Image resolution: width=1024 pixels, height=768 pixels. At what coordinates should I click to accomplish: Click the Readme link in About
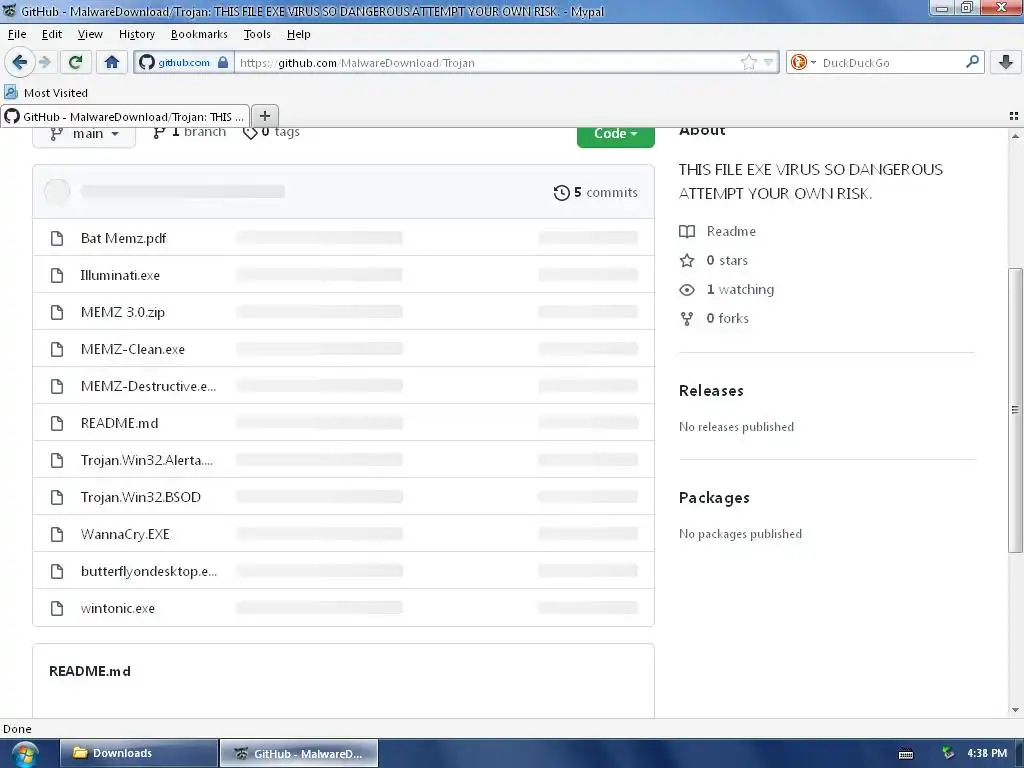tap(718, 231)
